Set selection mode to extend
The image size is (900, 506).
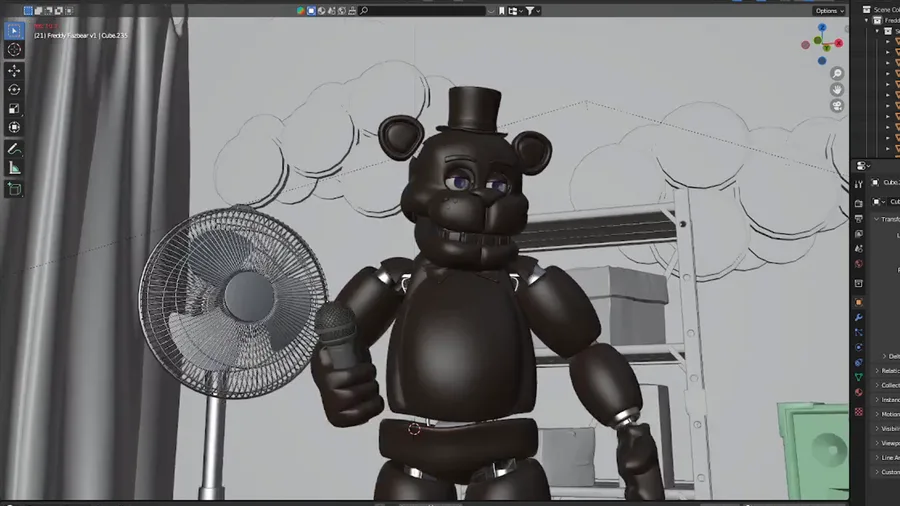click(x=38, y=10)
